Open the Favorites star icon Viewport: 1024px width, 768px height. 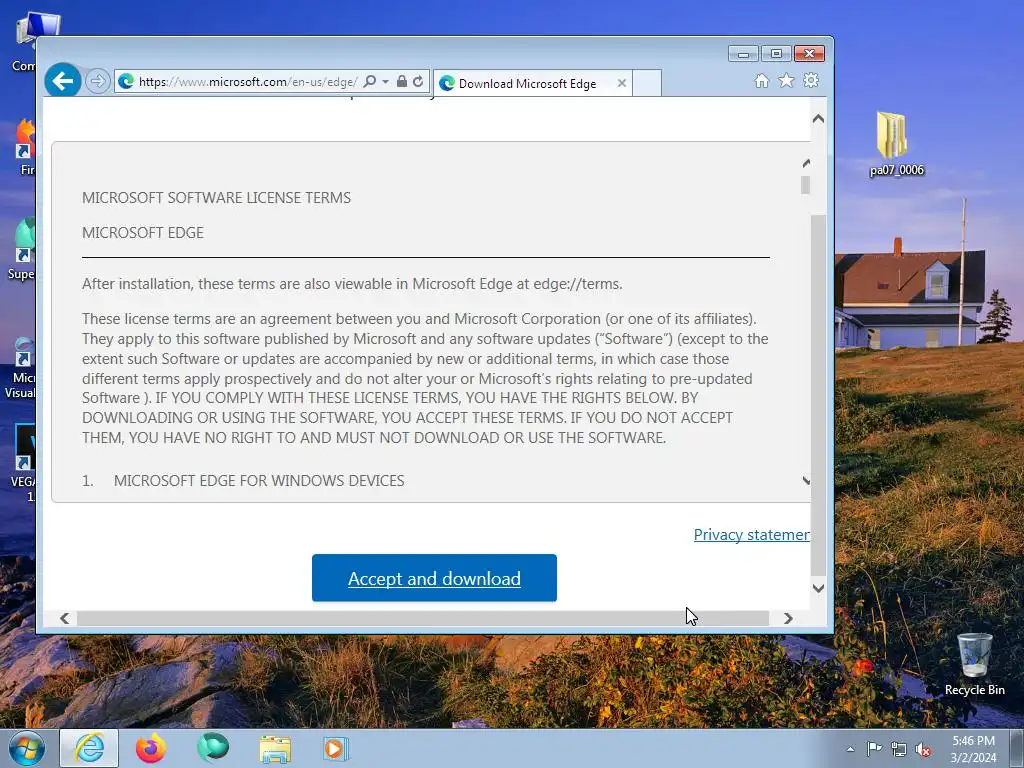tap(786, 81)
